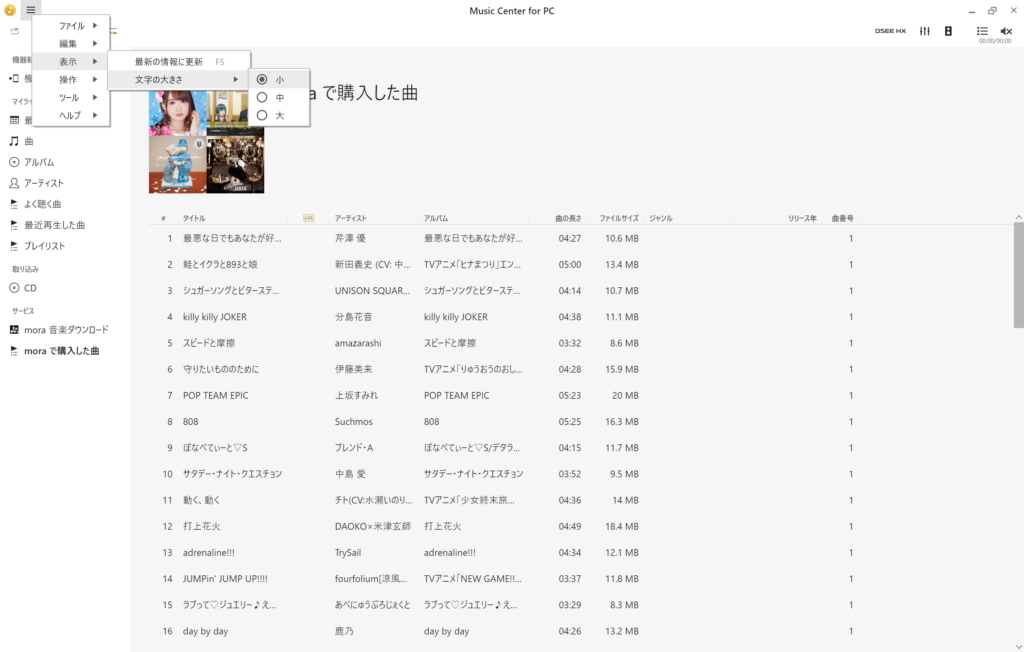Select the song adrenaline!!! title

click(208, 553)
